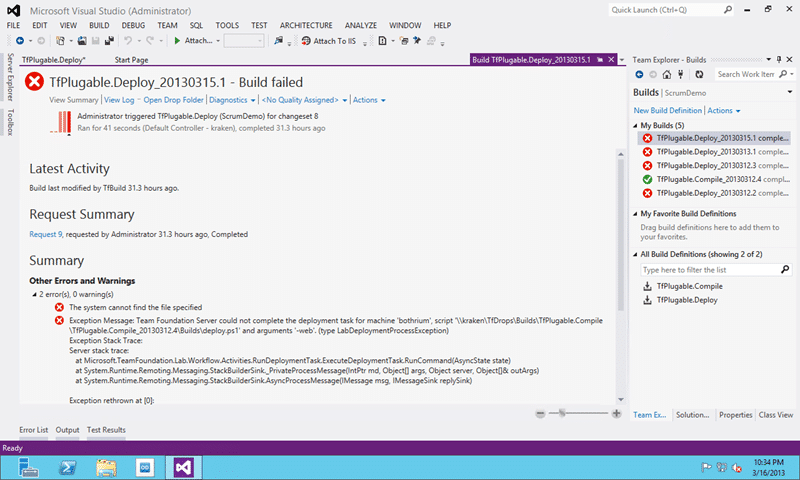The height and width of the screenshot is (480, 800).
Task: Go back in Team Explorer
Action: click(639, 74)
